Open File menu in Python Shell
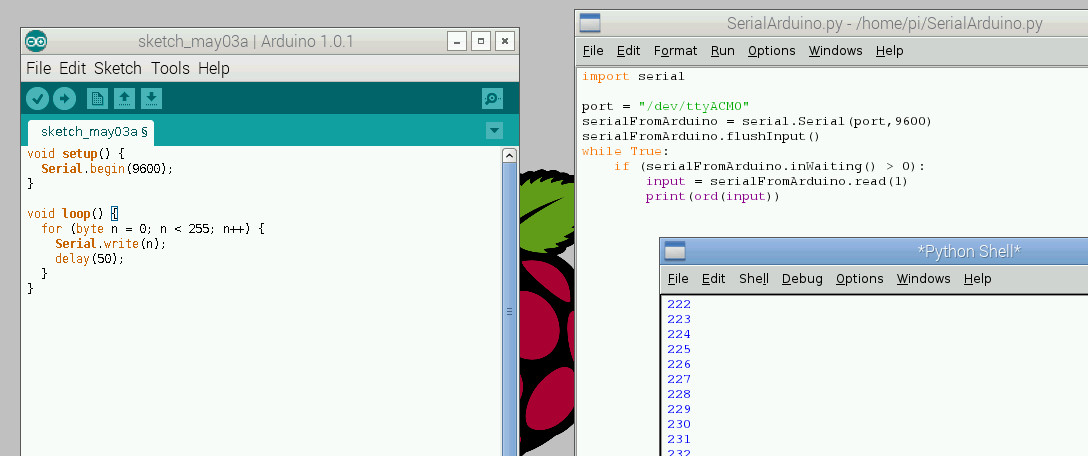This screenshot has height=456, width=1088. 678,278
